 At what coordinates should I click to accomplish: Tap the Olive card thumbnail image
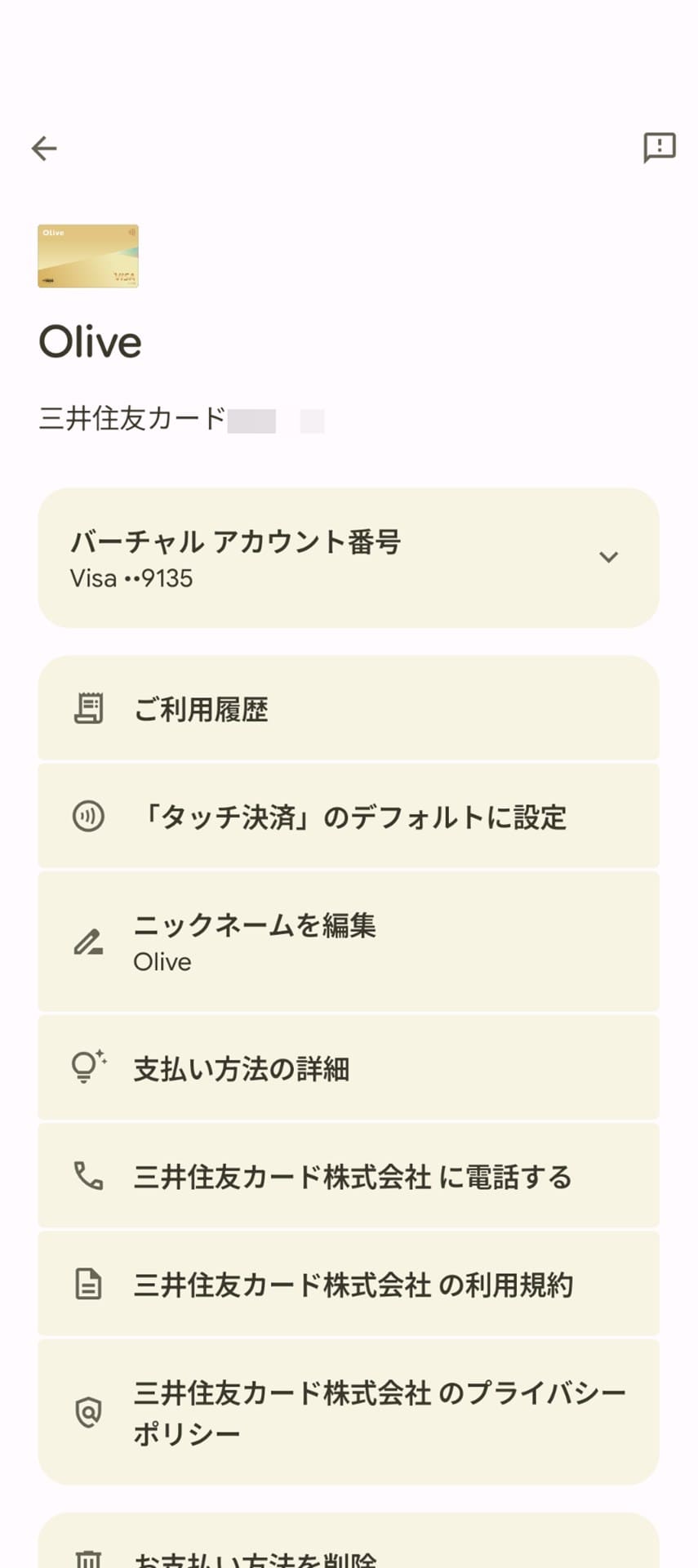click(x=88, y=256)
